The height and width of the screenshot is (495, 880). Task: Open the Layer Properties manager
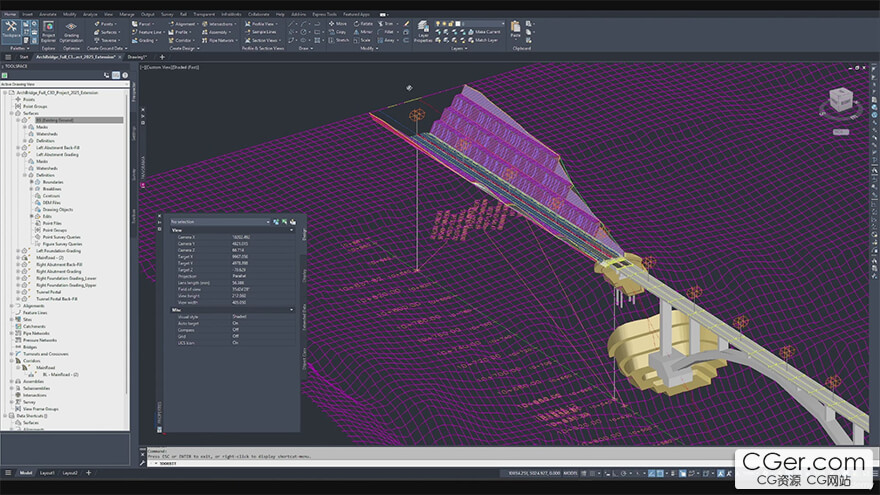[x=423, y=31]
